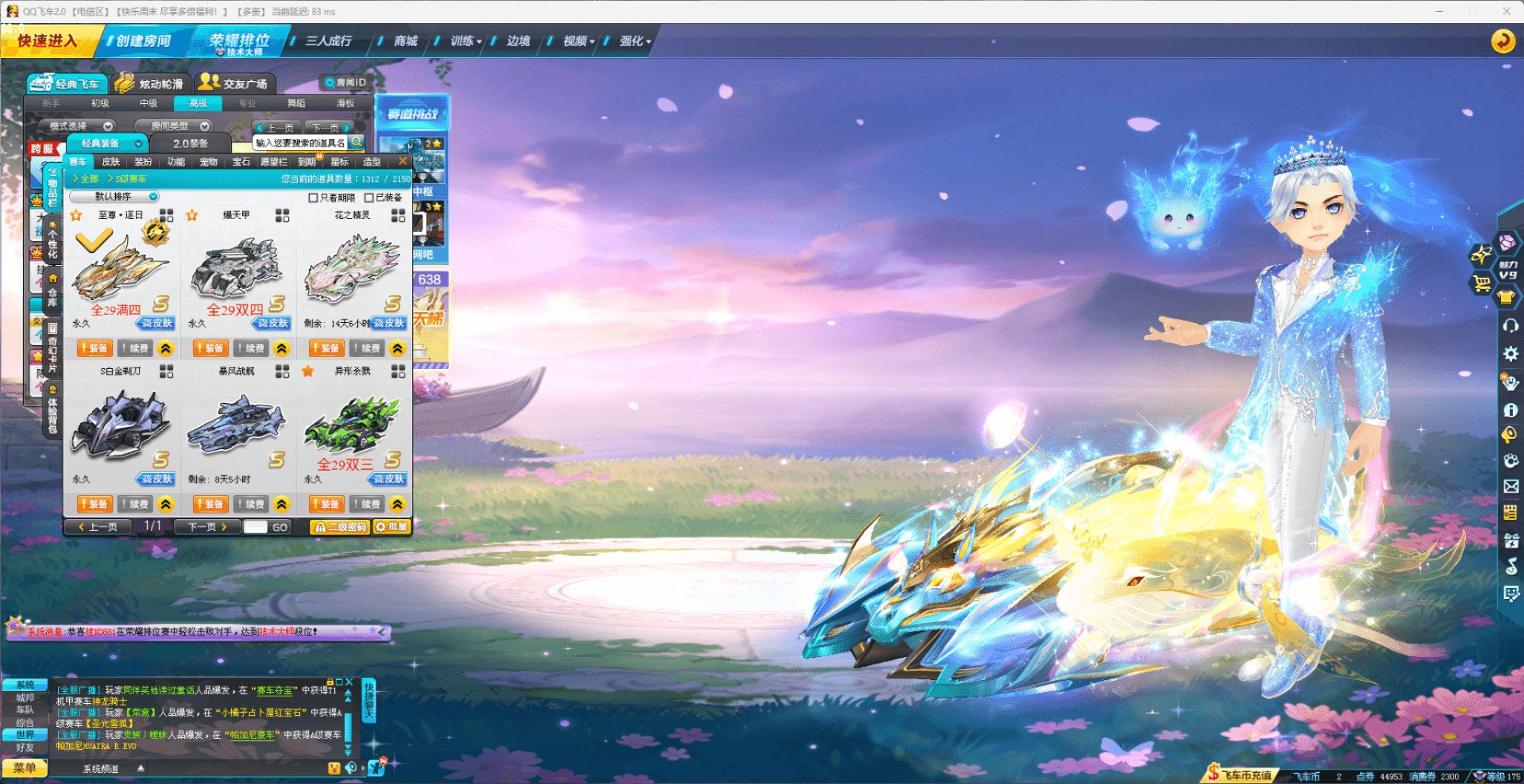Screen dimensions: 1524x784
Task: Enable the 只看期限 checkbox
Action: pos(313,197)
